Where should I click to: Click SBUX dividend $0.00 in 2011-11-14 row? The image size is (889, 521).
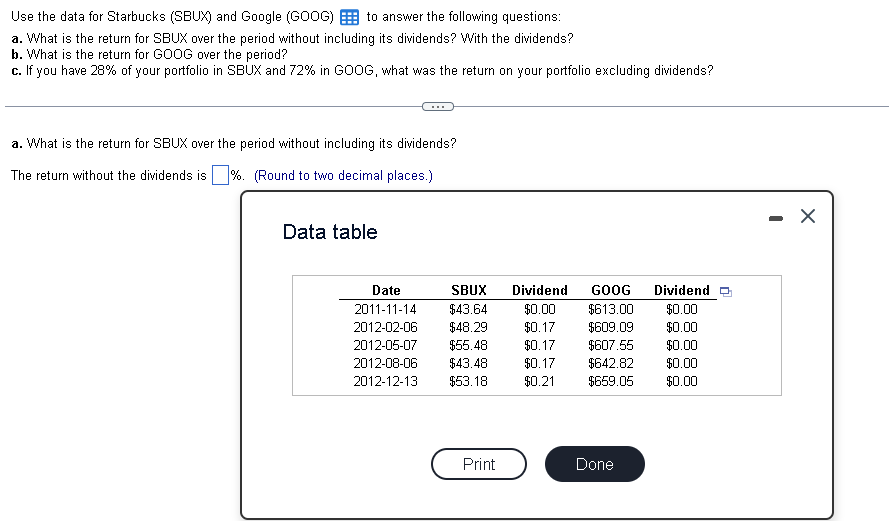(540, 310)
